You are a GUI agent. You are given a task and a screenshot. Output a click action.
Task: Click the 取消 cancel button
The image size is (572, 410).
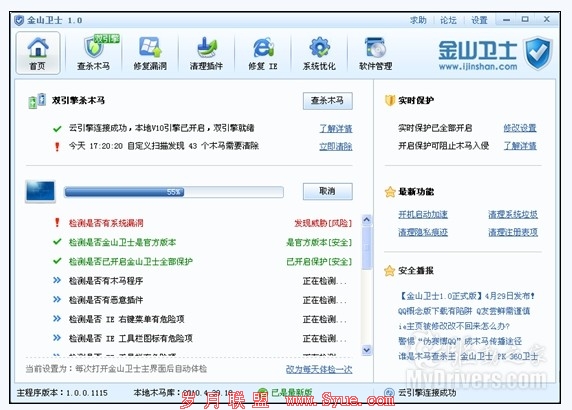pos(328,191)
